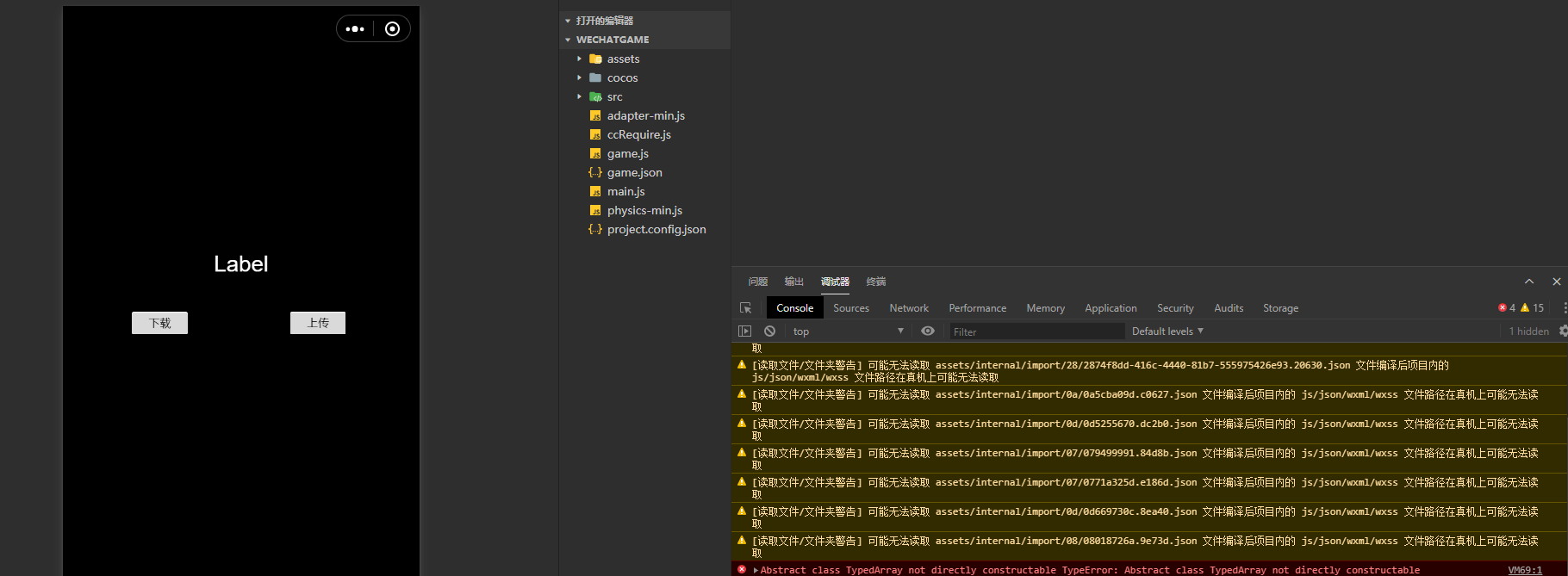This screenshot has height=576, width=1568.
Task: Select the Performance devtools tab
Action: click(978, 307)
